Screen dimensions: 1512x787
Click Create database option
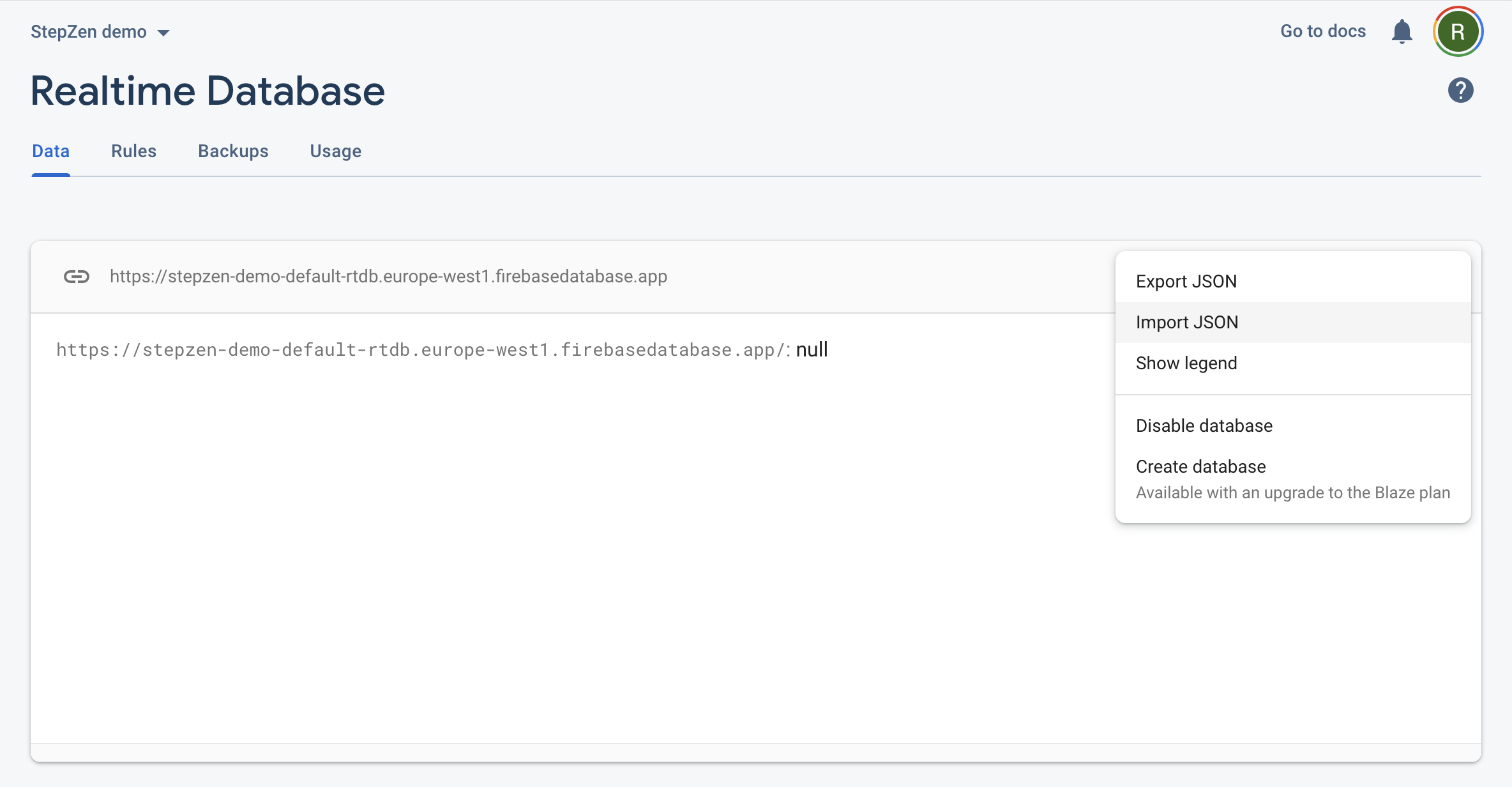1200,466
